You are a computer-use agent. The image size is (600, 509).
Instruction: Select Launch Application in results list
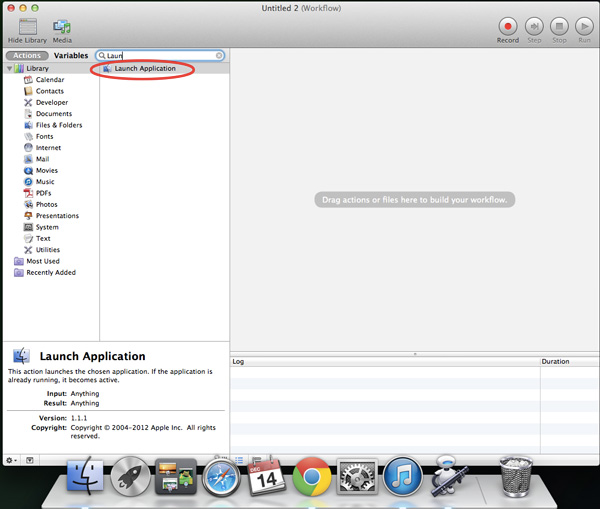tap(165, 69)
